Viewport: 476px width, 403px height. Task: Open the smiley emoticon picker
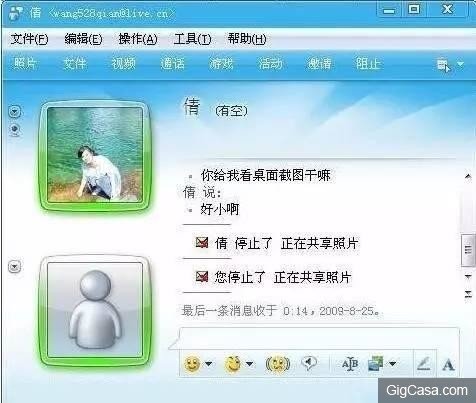tap(192, 363)
